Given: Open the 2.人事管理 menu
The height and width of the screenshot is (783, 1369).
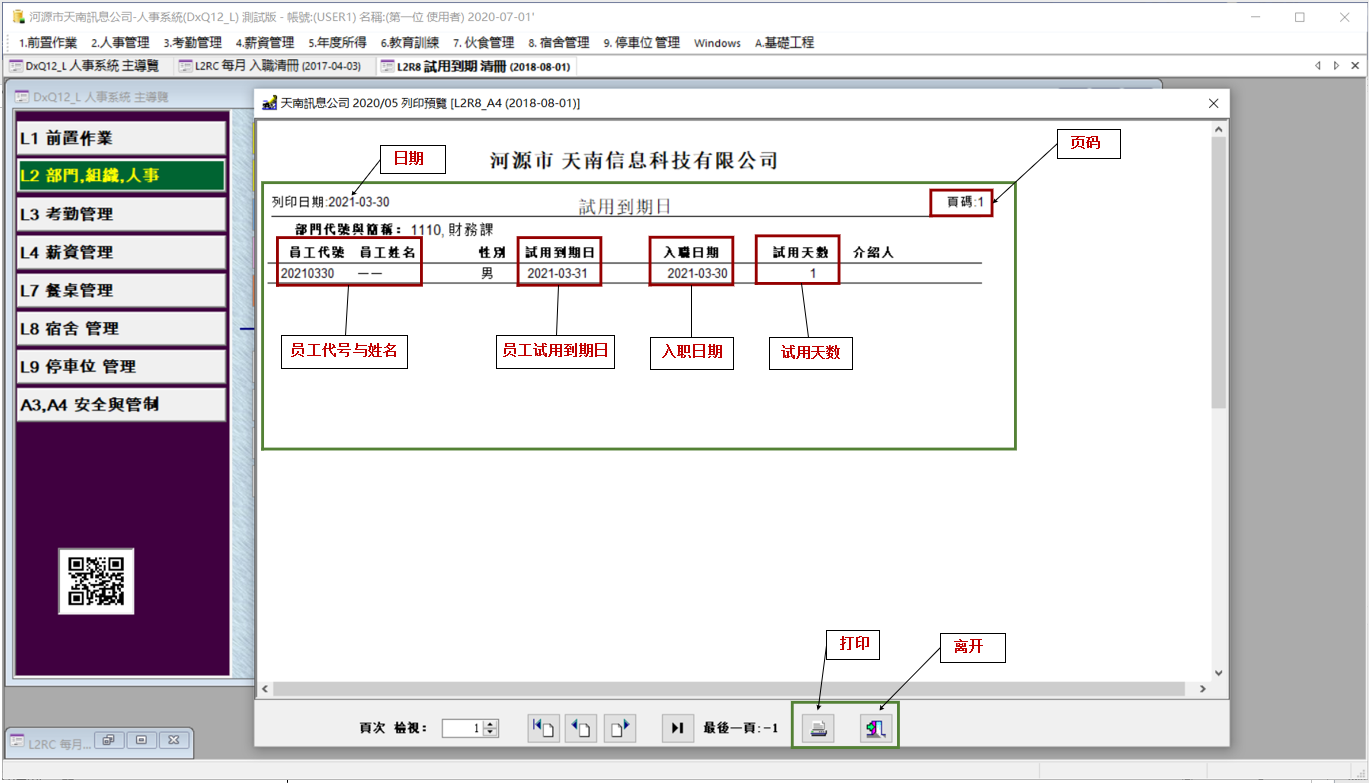Looking at the screenshot, I should 120,43.
